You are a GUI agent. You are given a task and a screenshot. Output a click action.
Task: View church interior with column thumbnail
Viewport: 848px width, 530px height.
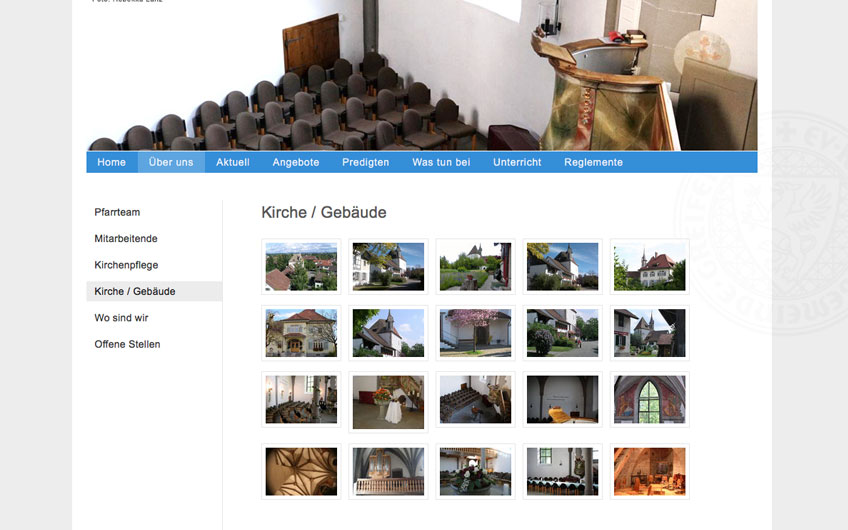click(301, 400)
